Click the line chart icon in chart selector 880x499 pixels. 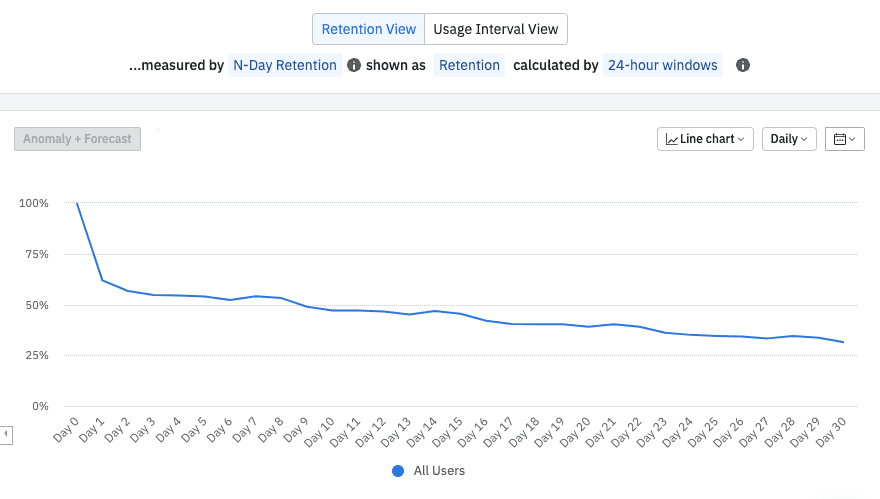click(673, 139)
